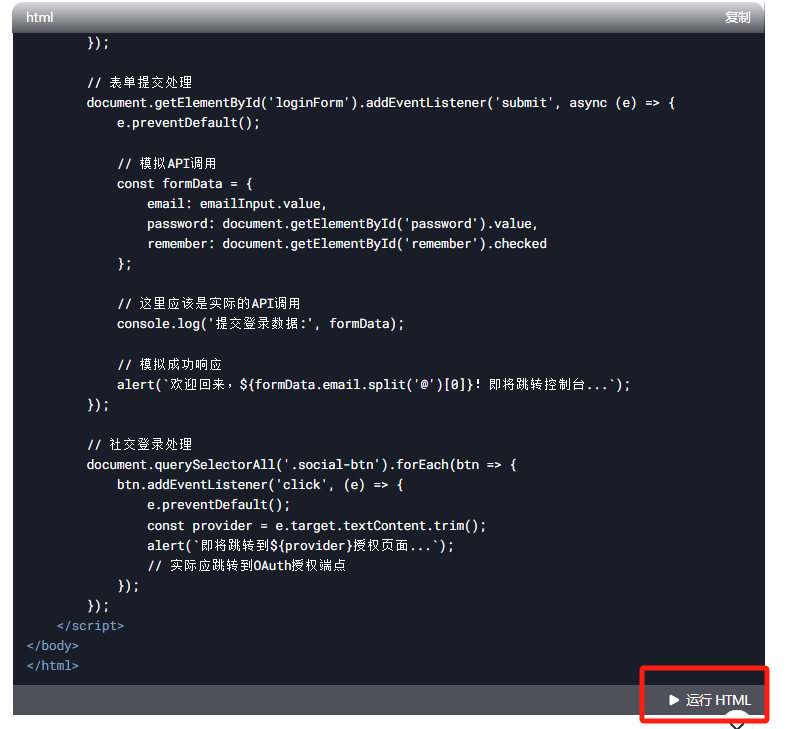
Task: Click the querySelectorAll('.social-btn') line
Action: [302, 465]
